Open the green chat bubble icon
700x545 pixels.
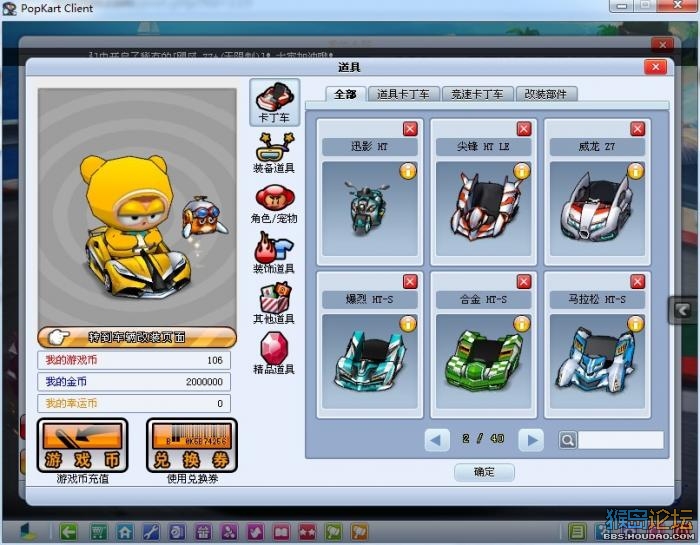333,532
